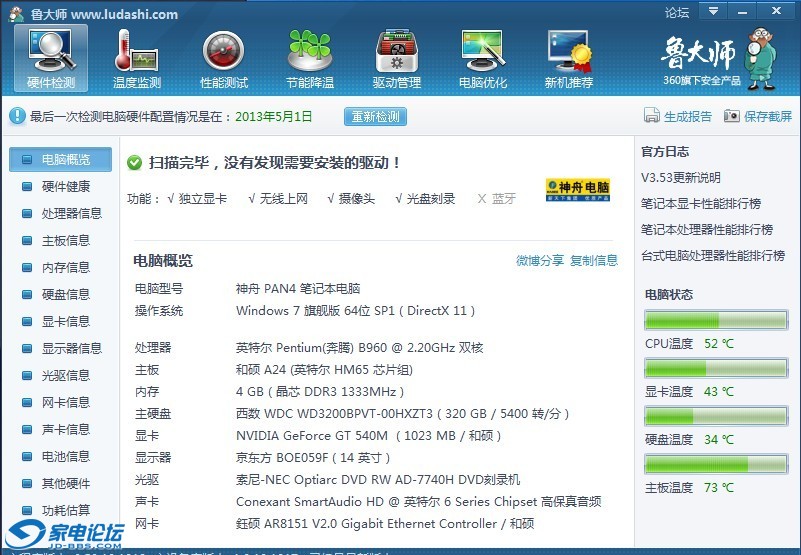The height and width of the screenshot is (555, 801).
Task: Click the 硬盘温度 progress bar
Action: 716,416
